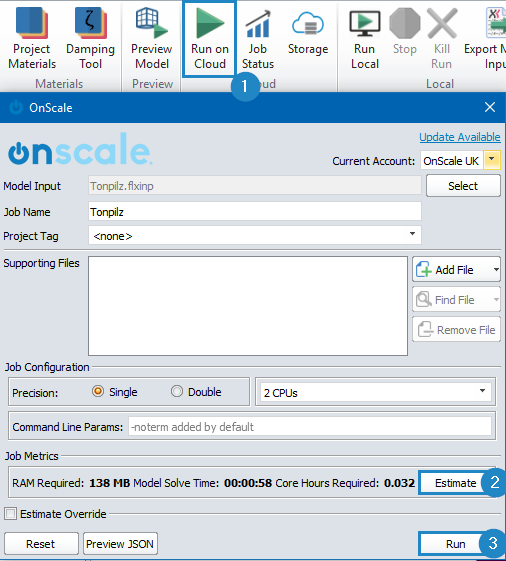Open the Current Account dropdown
The image size is (506, 561).
pos(492,160)
